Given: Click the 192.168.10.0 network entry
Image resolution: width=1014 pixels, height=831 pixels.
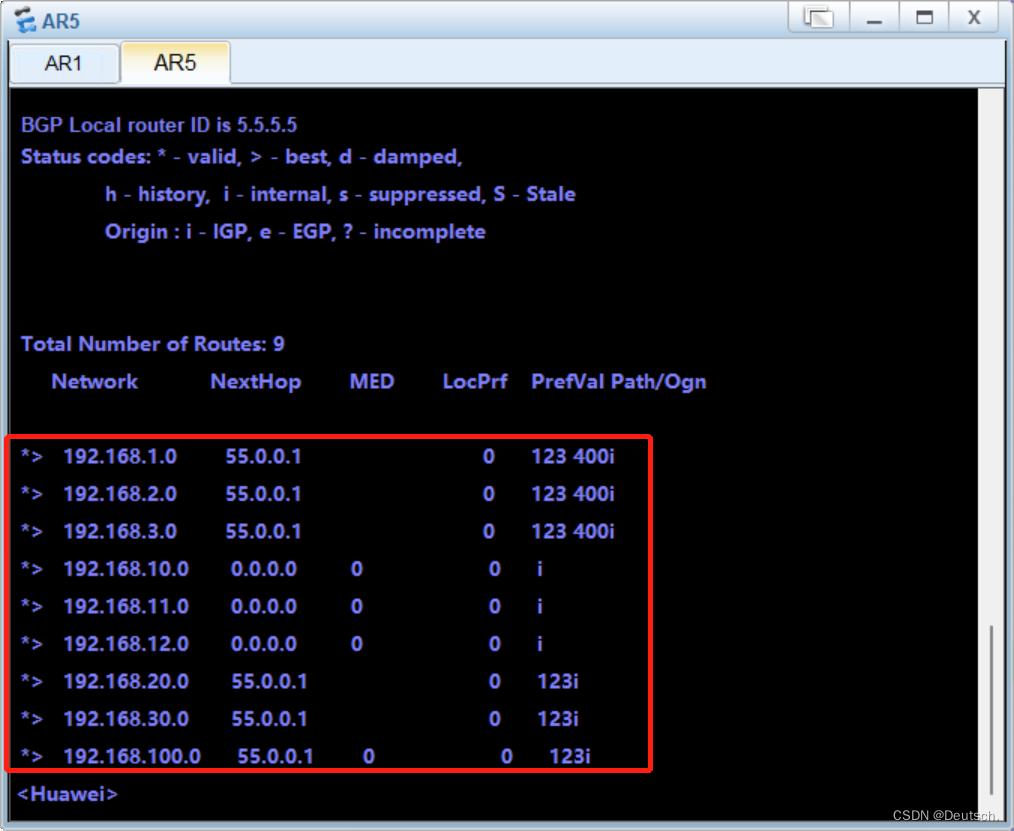Looking at the screenshot, I should pos(126,569).
